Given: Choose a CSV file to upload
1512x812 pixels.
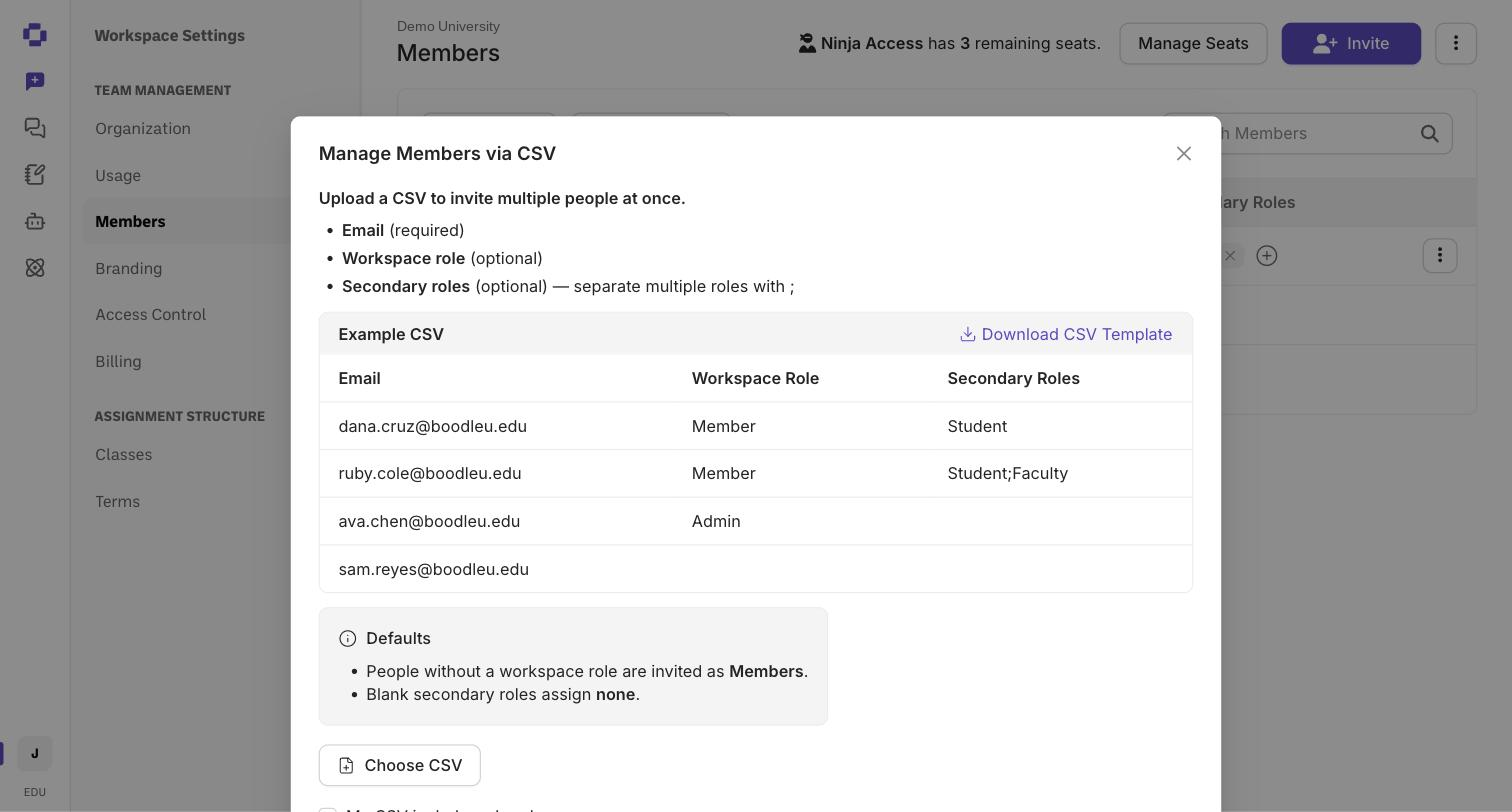Looking at the screenshot, I should 400,765.
